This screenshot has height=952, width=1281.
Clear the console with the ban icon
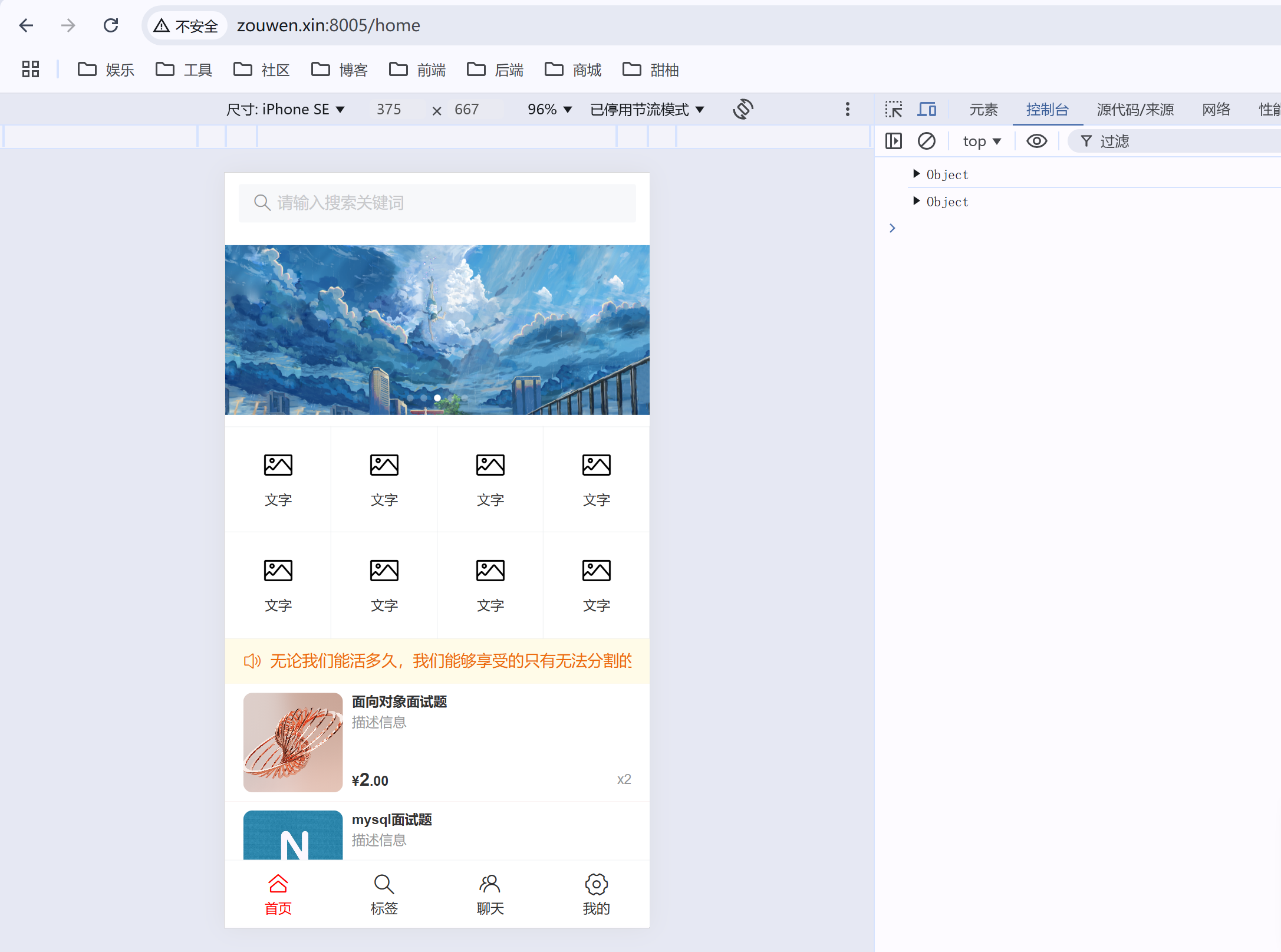click(927, 141)
